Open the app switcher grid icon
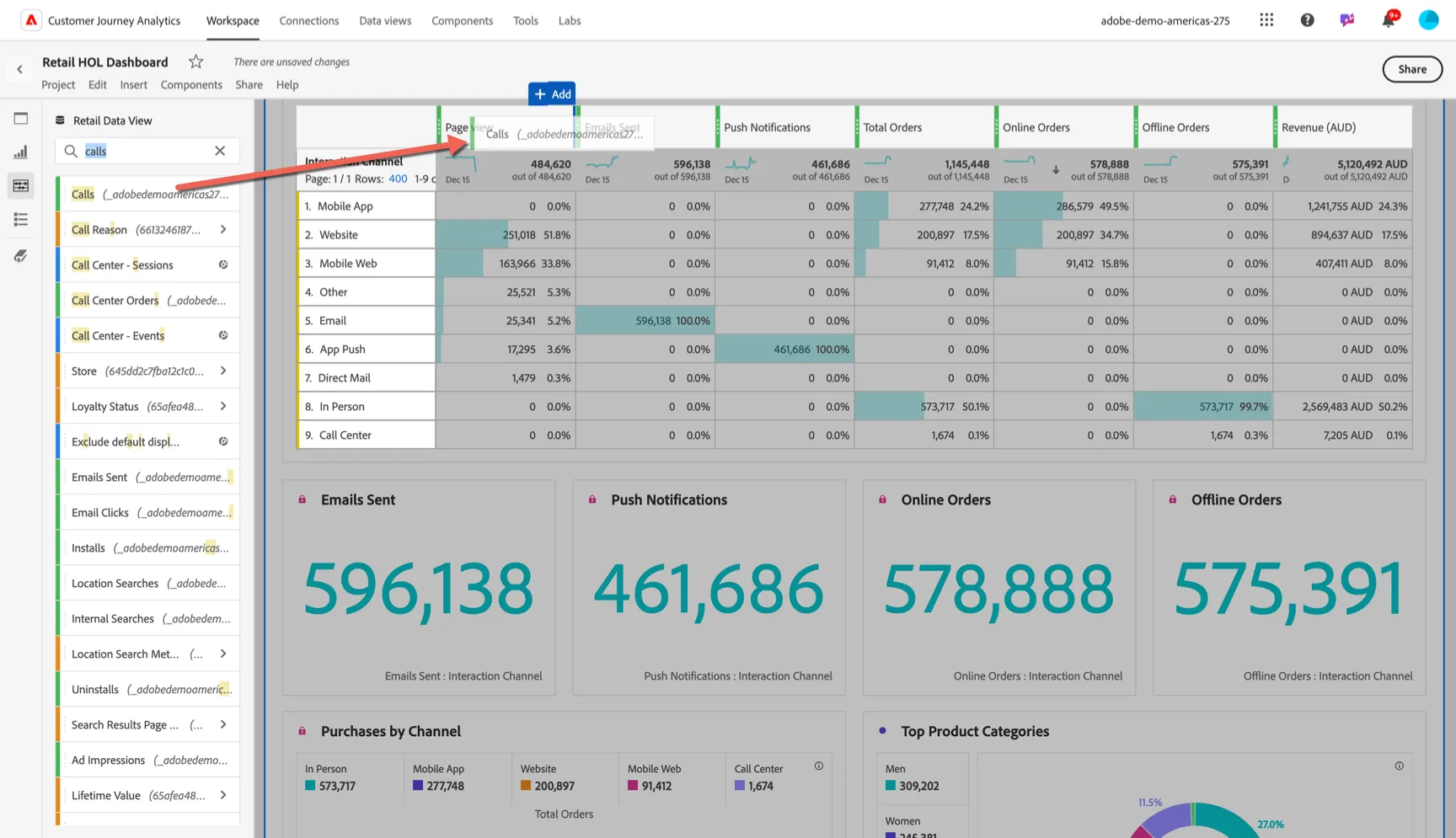This screenshot has width=1456, height=838. (1266, 20)
